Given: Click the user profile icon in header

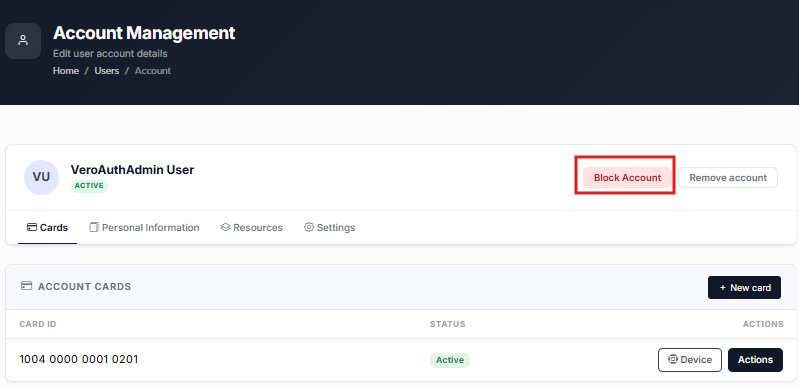Looking at the screenshot, I should pyautogui.click(x=23, y=41).
